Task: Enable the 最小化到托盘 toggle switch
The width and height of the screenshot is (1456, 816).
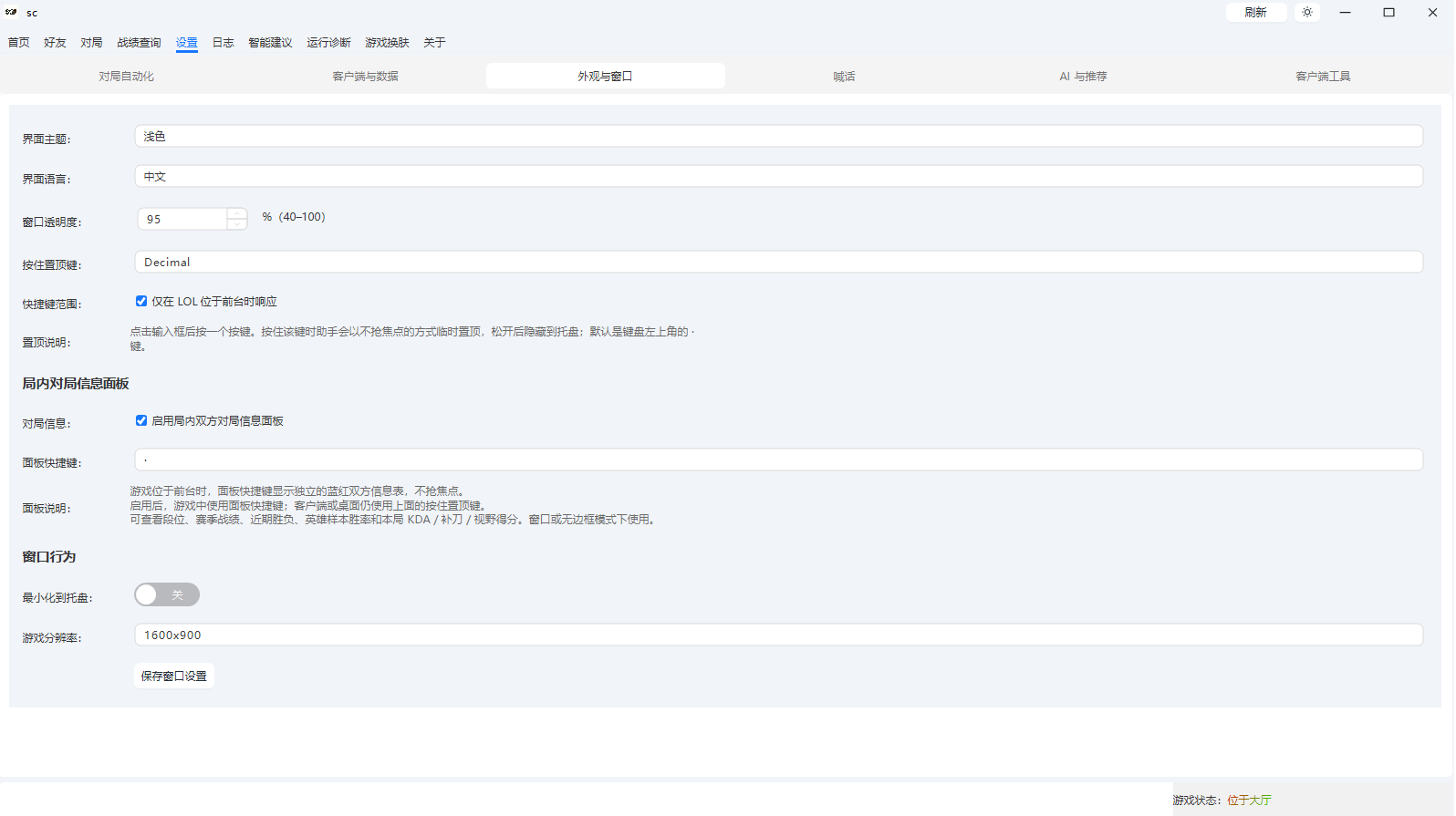Action: (x=167, y=594)
